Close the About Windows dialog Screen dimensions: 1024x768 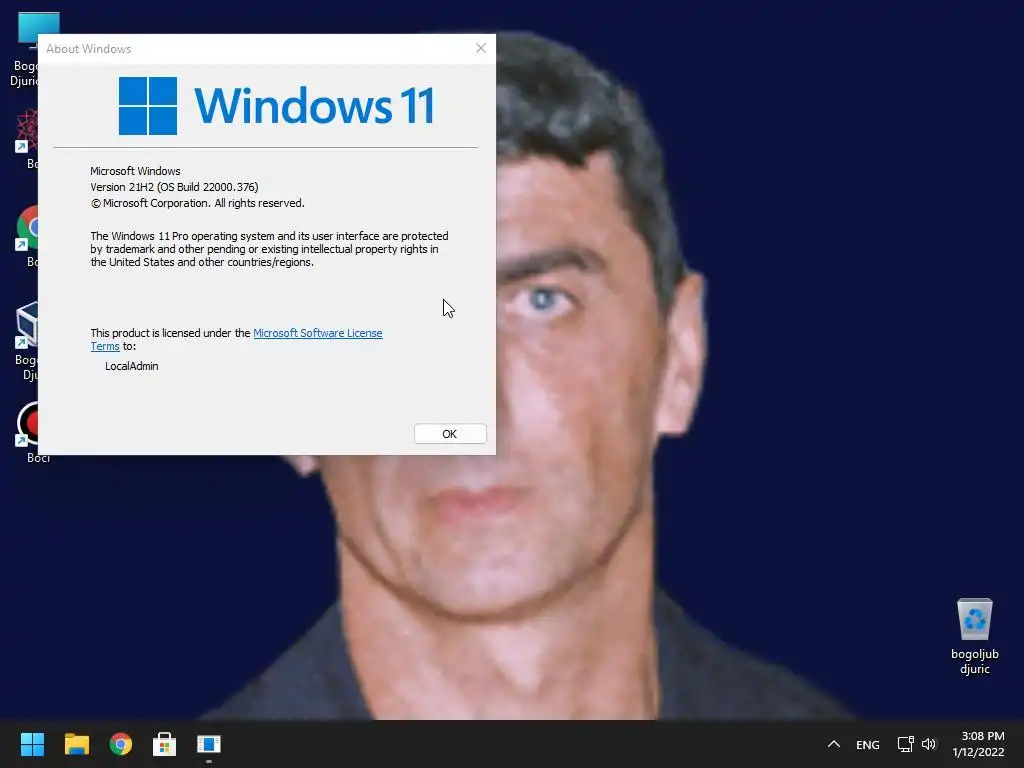click(481, 48)
